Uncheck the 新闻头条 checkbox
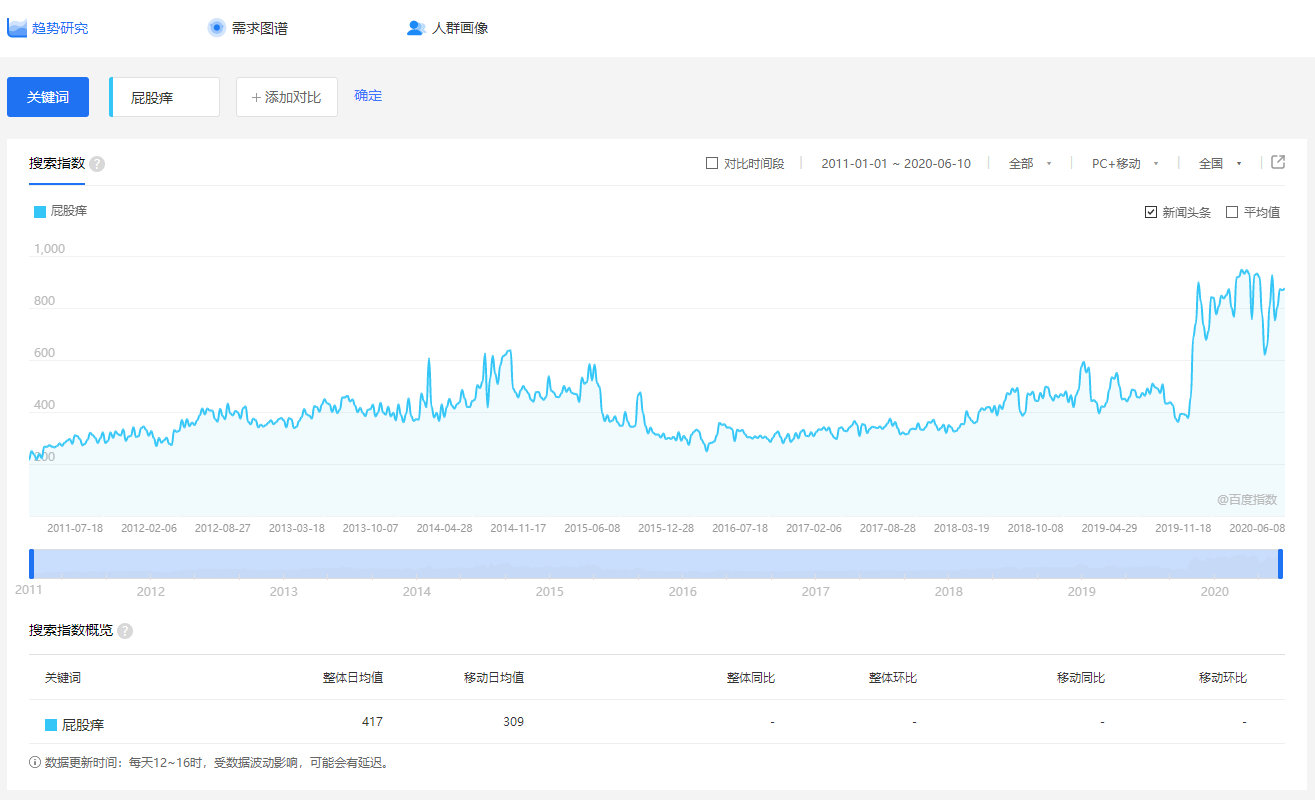Viewport: 1315px width, 800px height. 1151,212
